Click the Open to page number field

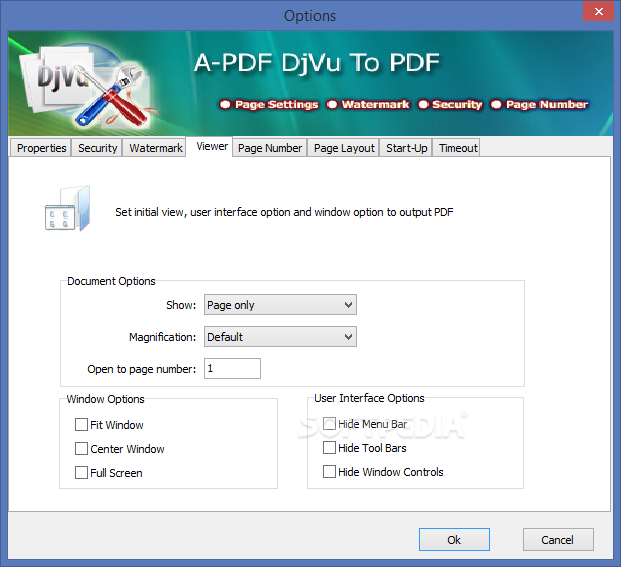tap(232, 368)
